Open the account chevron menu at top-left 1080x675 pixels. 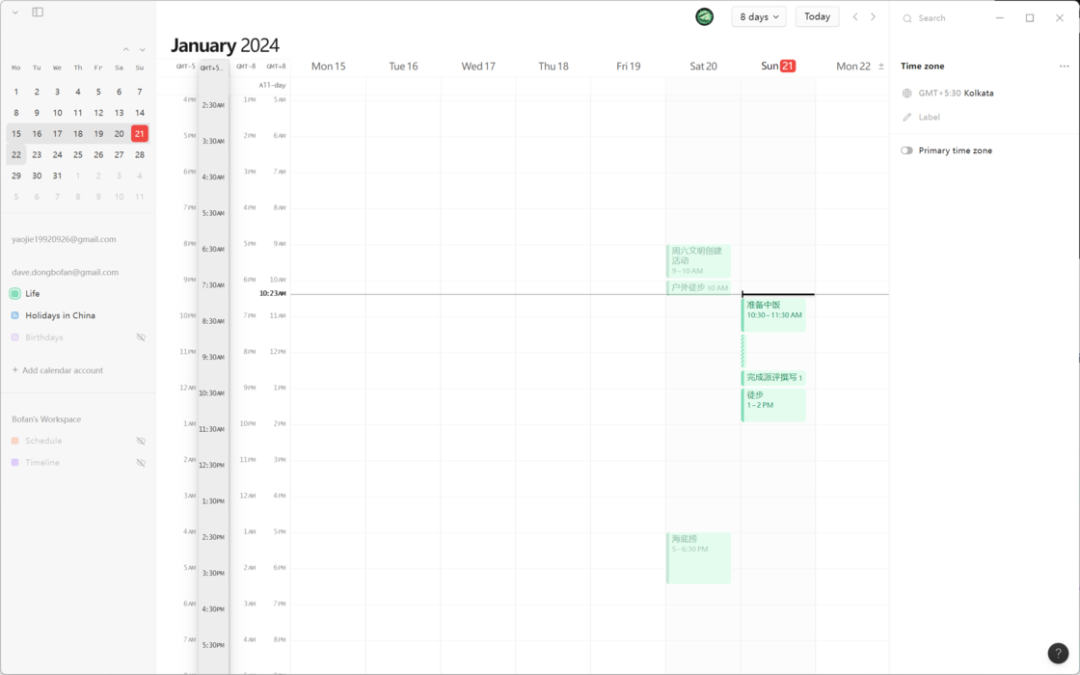coord(15,12)
